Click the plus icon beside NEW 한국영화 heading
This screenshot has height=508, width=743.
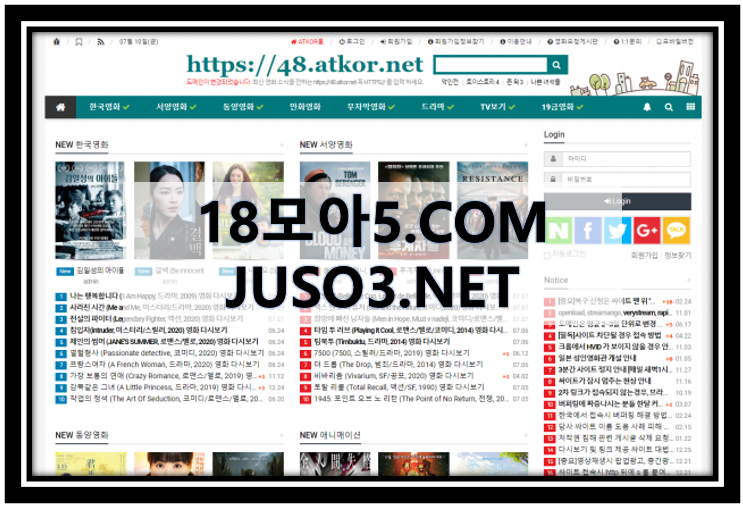281,145
